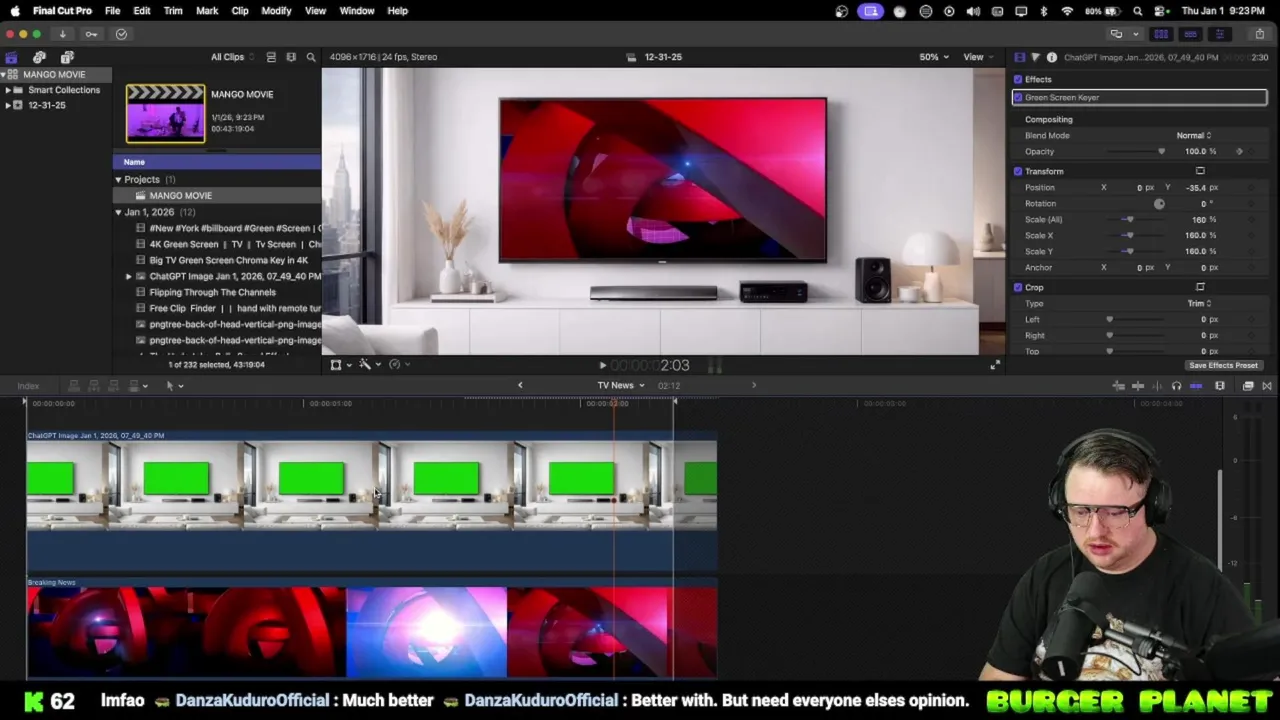Collapse the Projects group
Screen dimensions: 1280x720
(x=118, y=180)
